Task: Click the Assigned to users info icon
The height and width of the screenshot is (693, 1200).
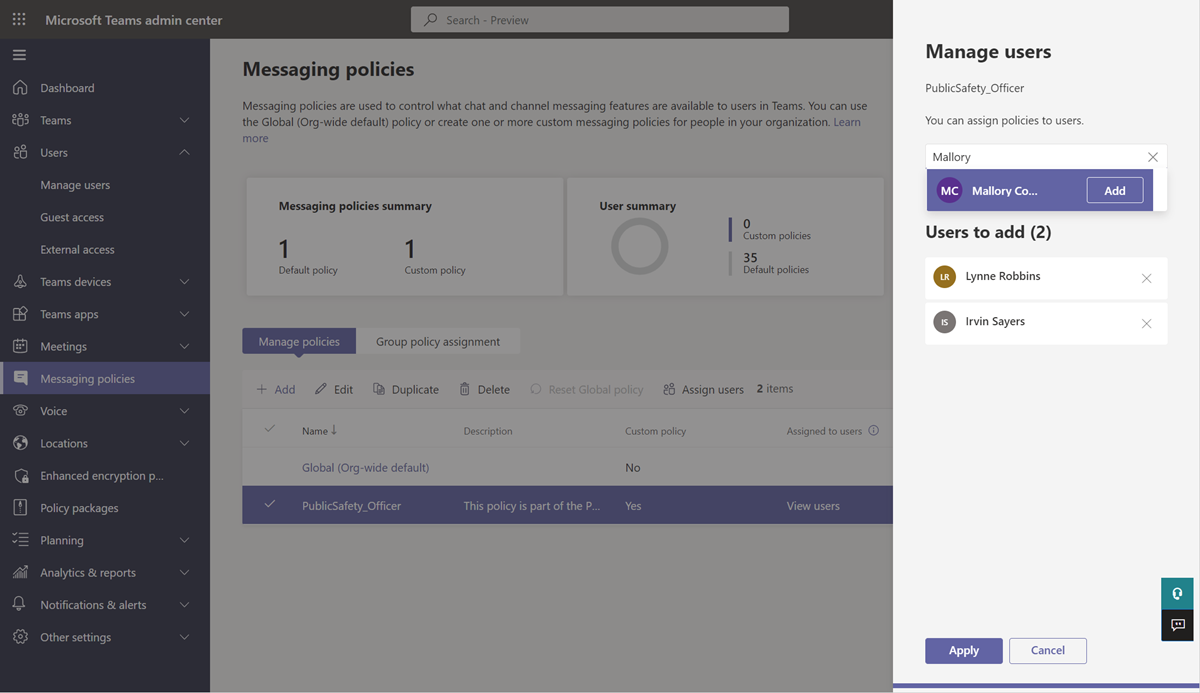Action: coord(873,431)
